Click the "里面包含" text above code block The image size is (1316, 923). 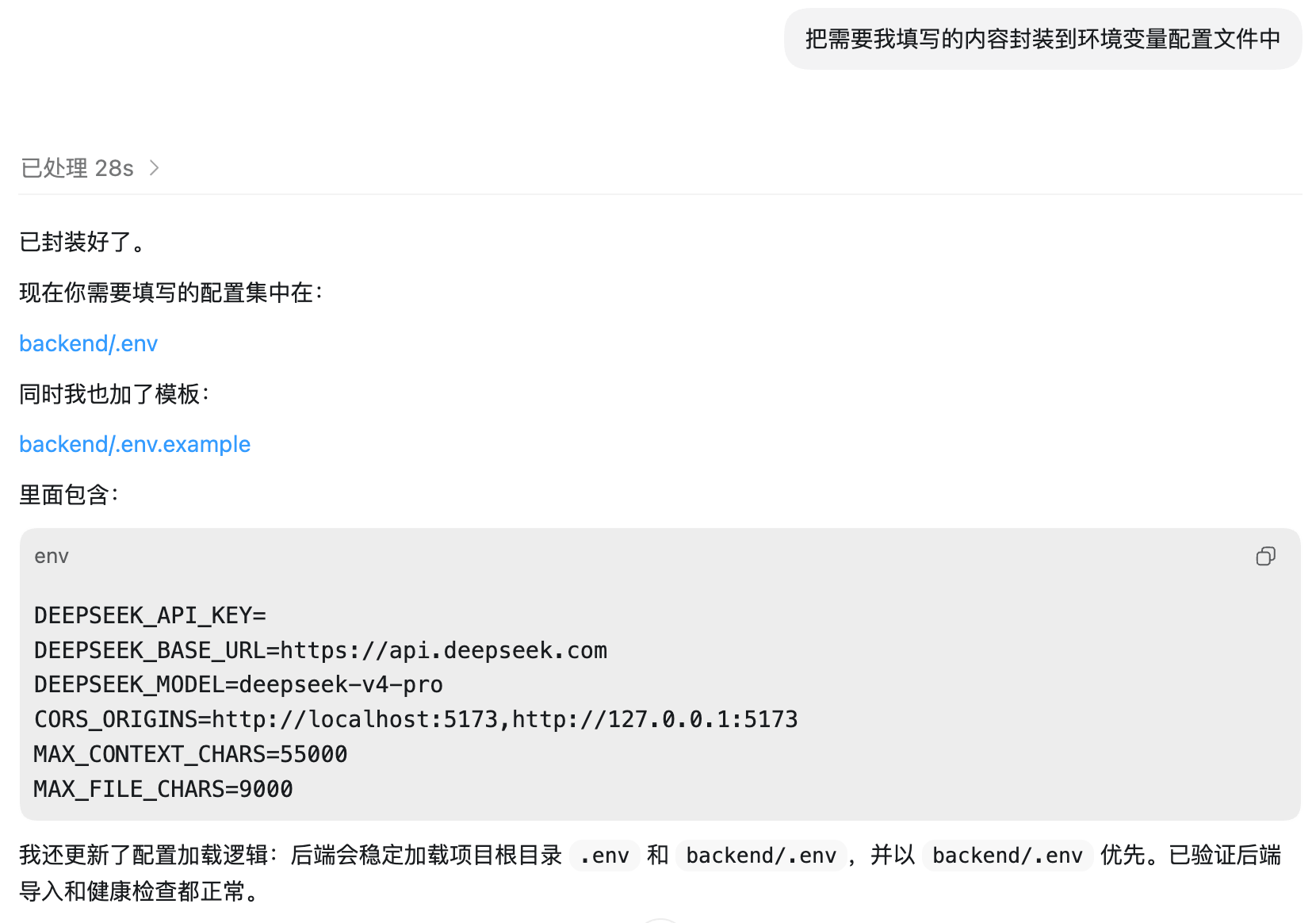point(68,495)
